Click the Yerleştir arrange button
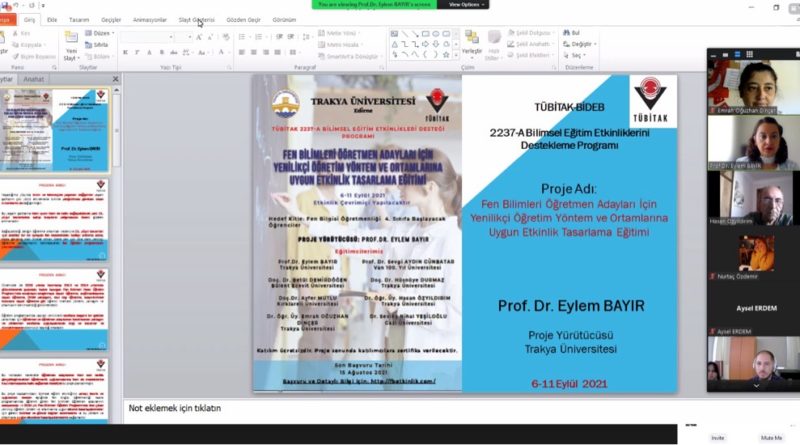 [x=472, y=45]
